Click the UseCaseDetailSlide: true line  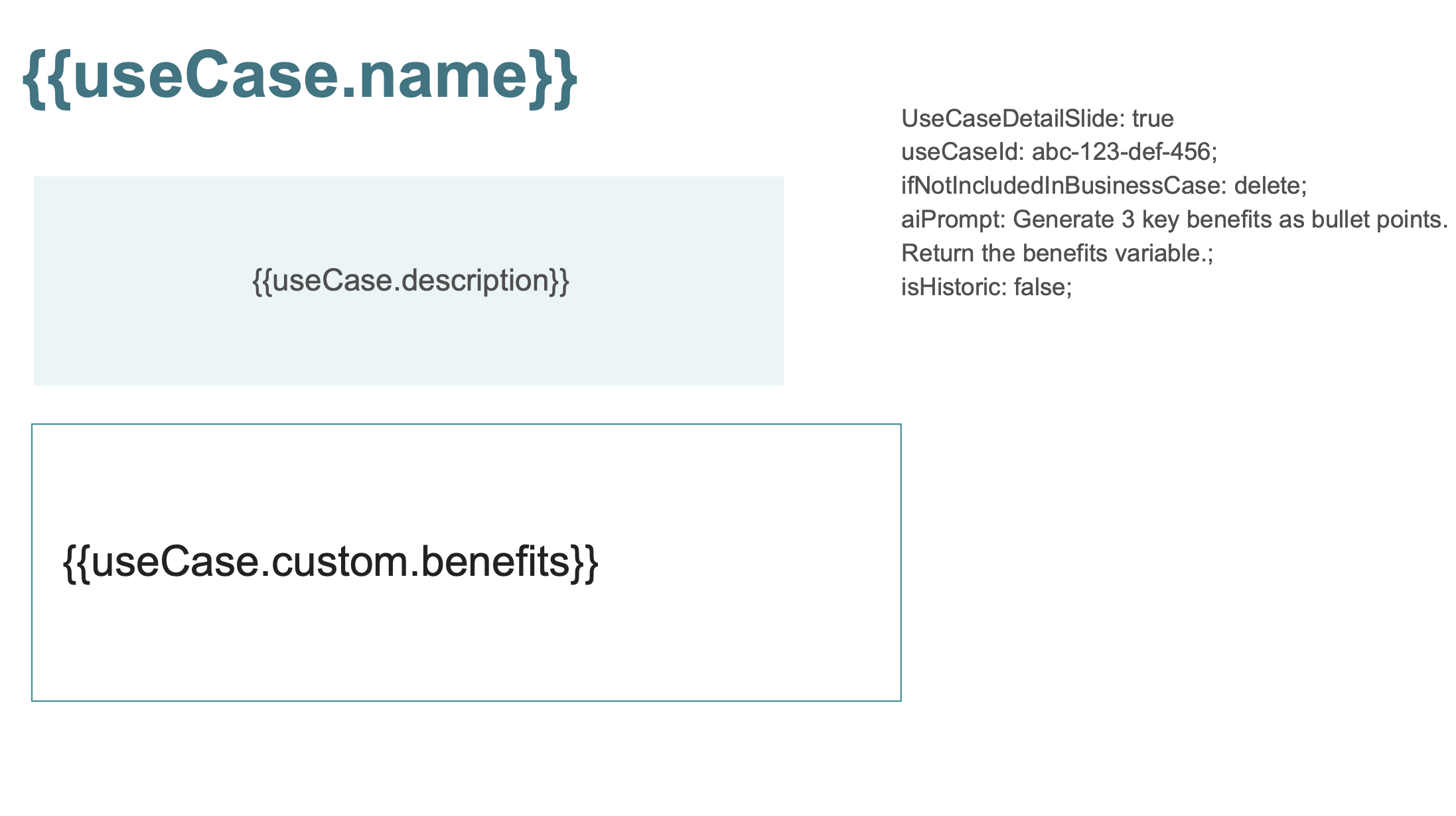pyautogui.click(x=1037, y=119)
